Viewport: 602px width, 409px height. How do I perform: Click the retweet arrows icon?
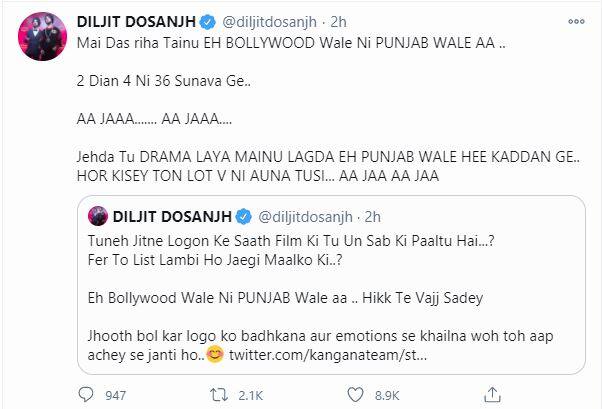tap(219, 395)
